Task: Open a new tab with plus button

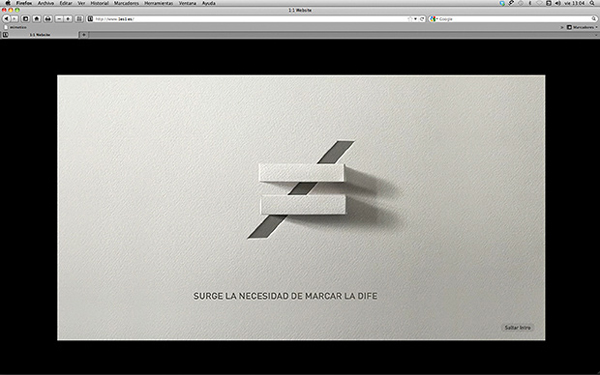Action: 83,35
